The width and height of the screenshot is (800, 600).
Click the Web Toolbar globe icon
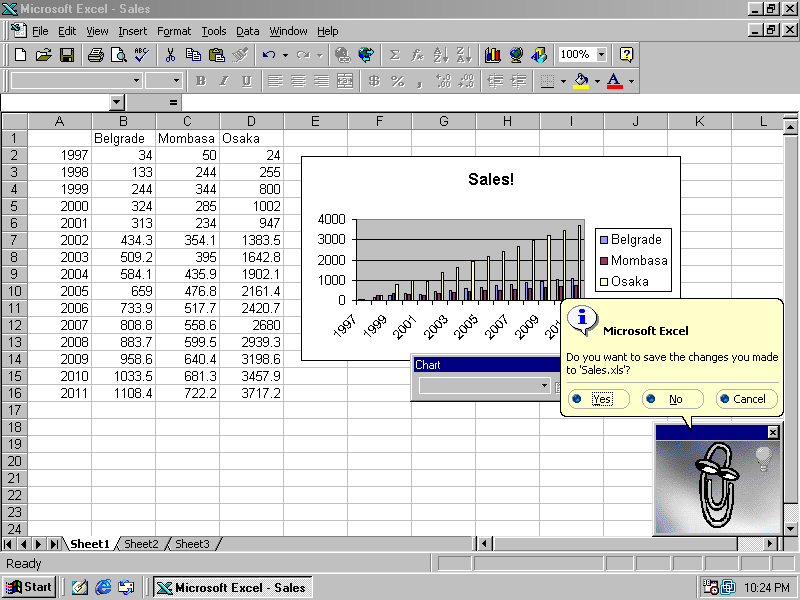click(x=366, y=55)
